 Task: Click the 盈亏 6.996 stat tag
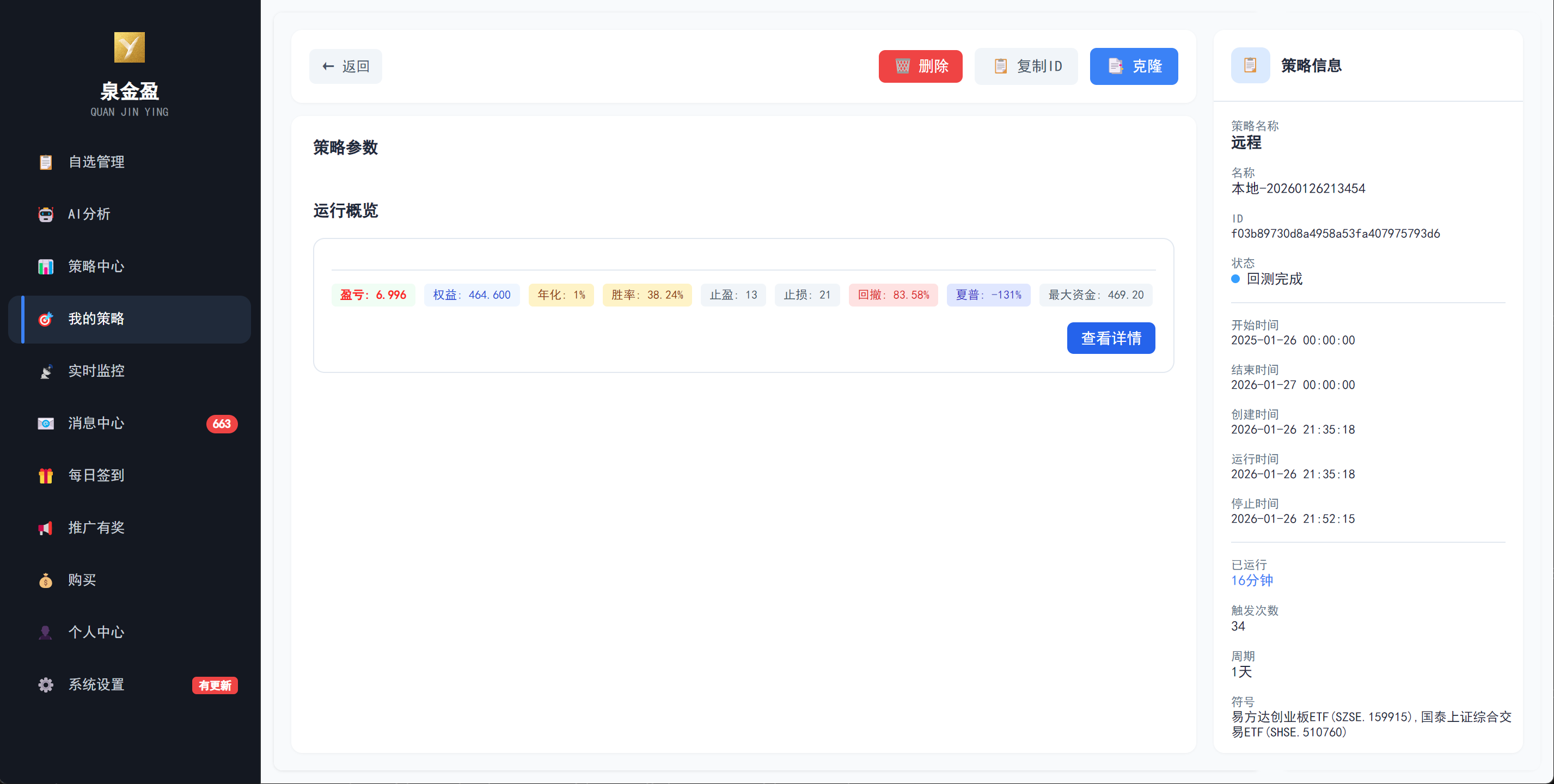tap(373, 295)
